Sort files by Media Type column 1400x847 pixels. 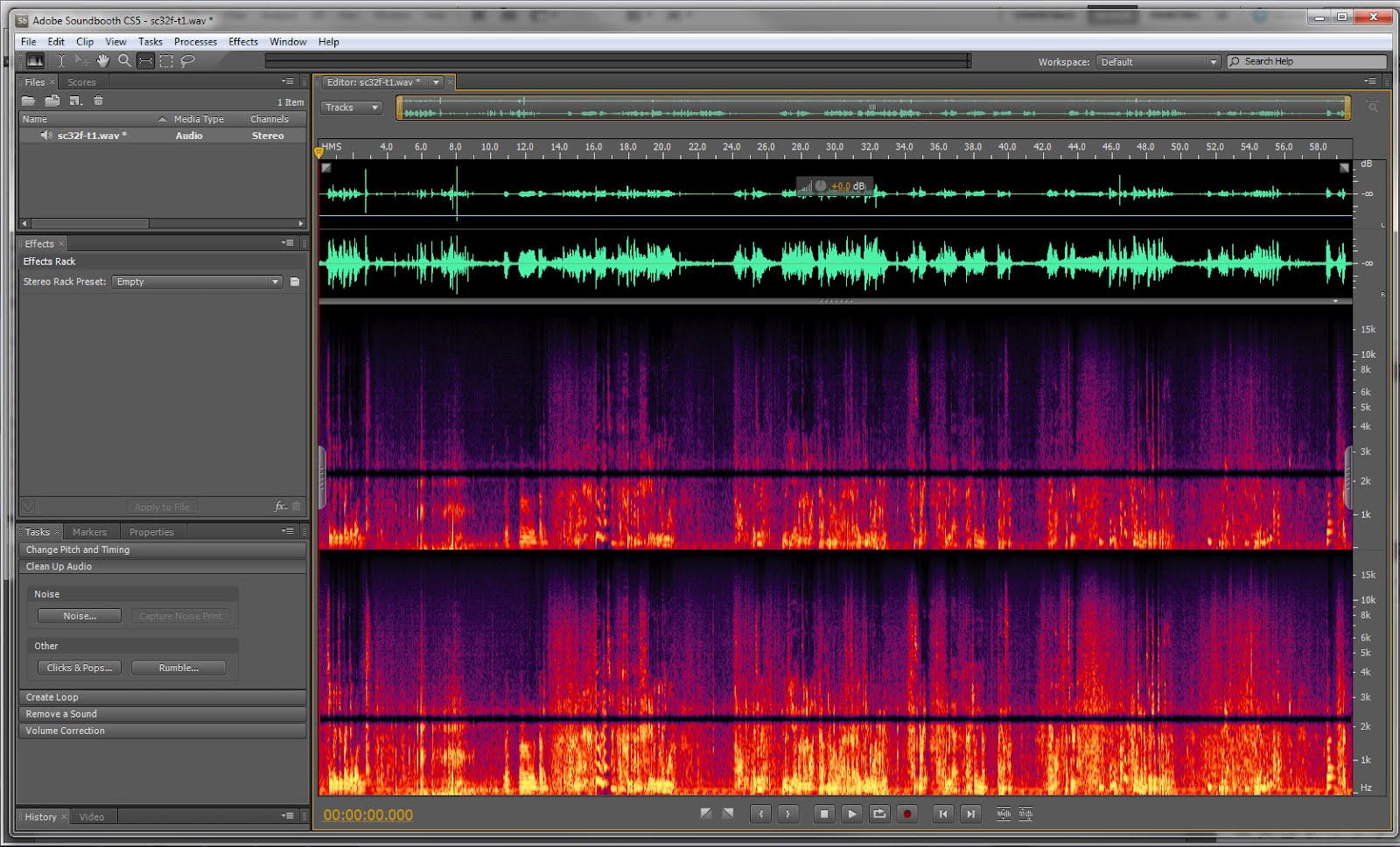tap(199, 119)
